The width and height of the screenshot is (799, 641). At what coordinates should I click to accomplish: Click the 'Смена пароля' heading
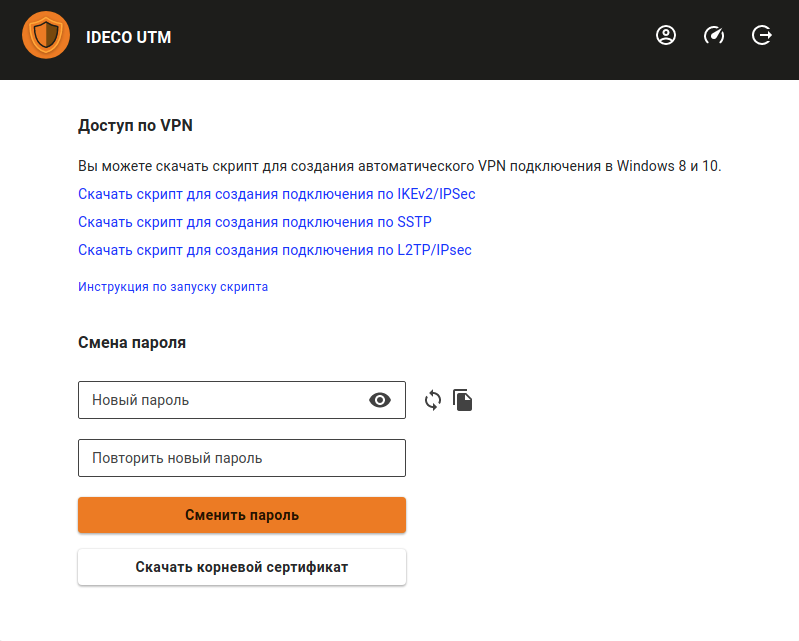[x=132, y=342]
